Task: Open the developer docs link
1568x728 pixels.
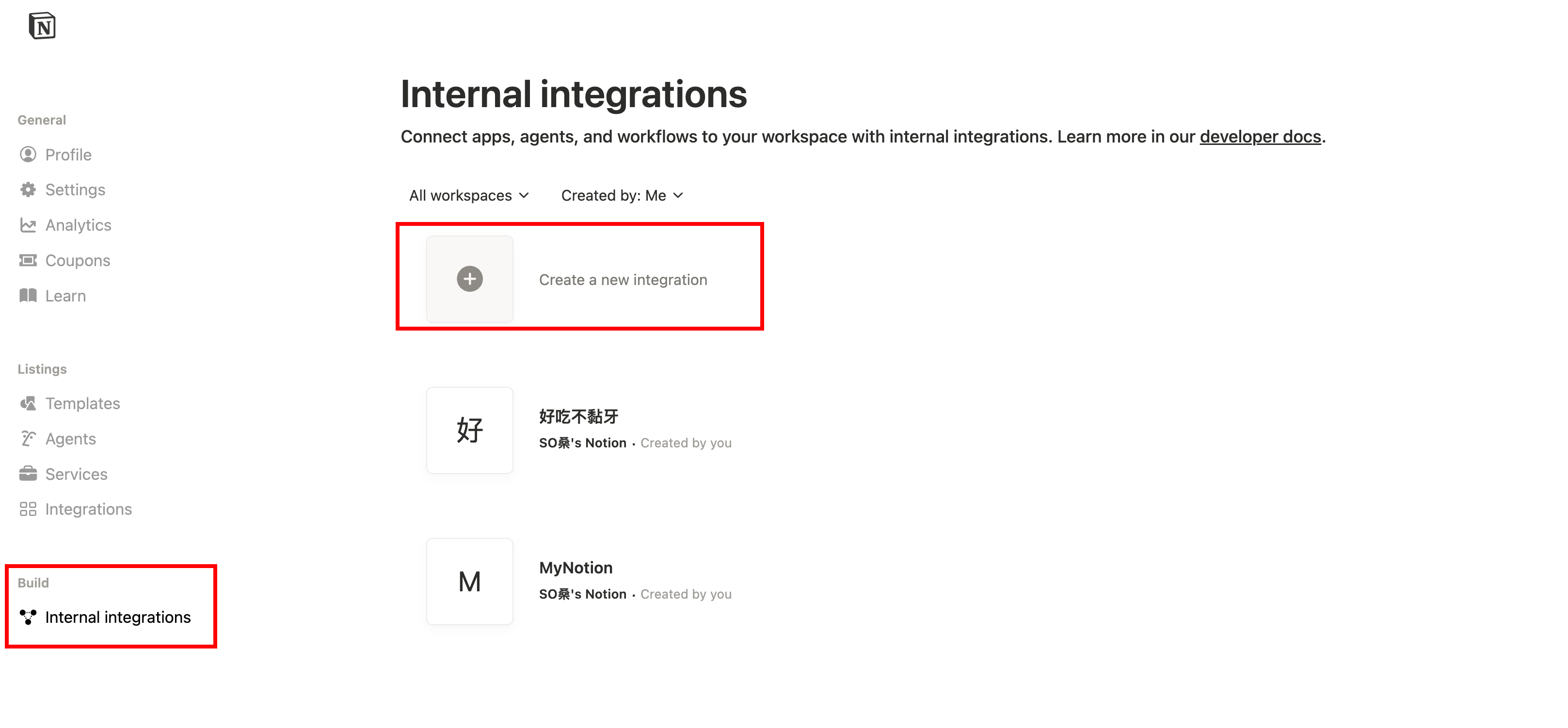Action: [1260, 137]
